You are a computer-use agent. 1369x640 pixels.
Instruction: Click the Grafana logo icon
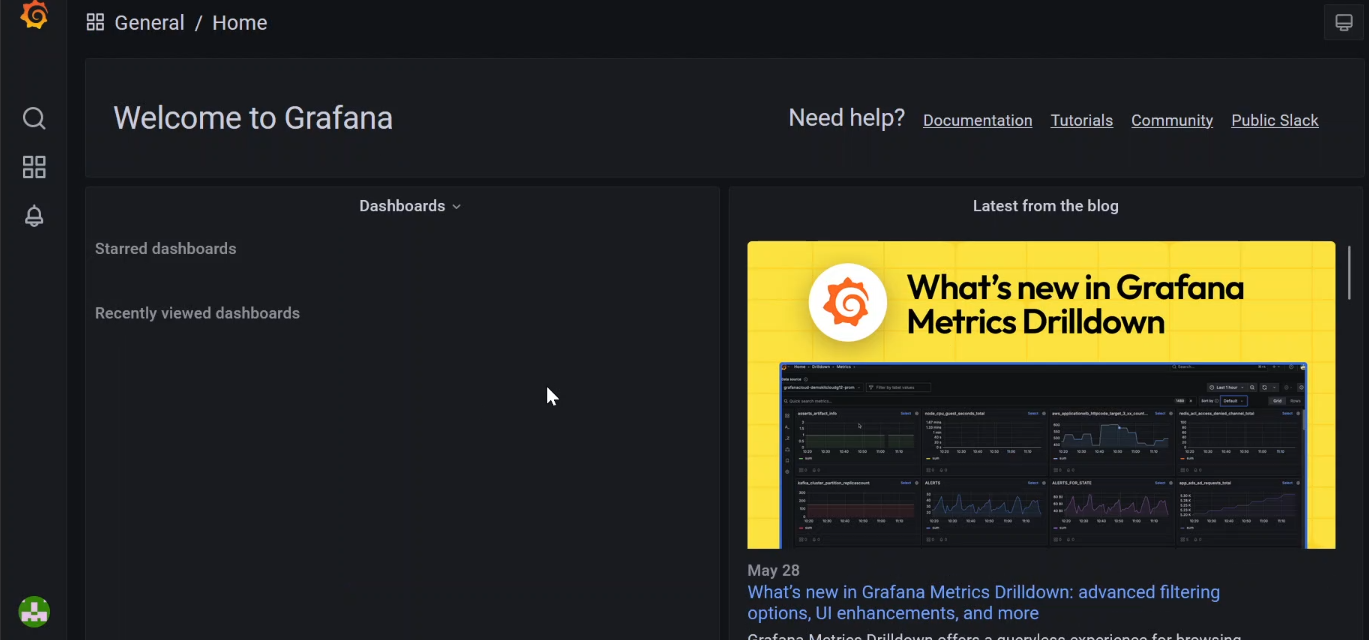click(x=34, y=15)
